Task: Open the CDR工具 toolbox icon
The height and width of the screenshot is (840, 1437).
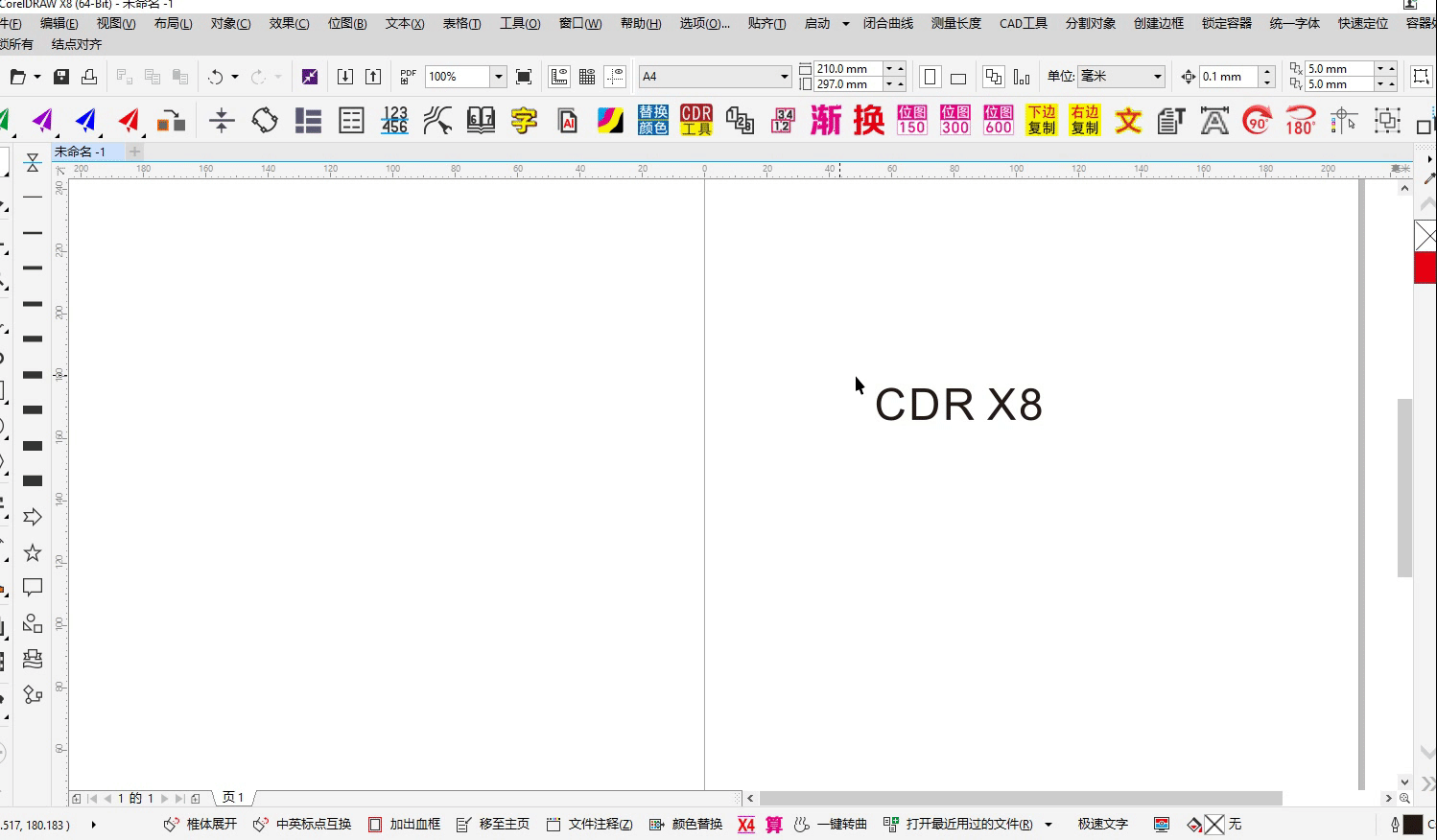Action: point(696,120)
